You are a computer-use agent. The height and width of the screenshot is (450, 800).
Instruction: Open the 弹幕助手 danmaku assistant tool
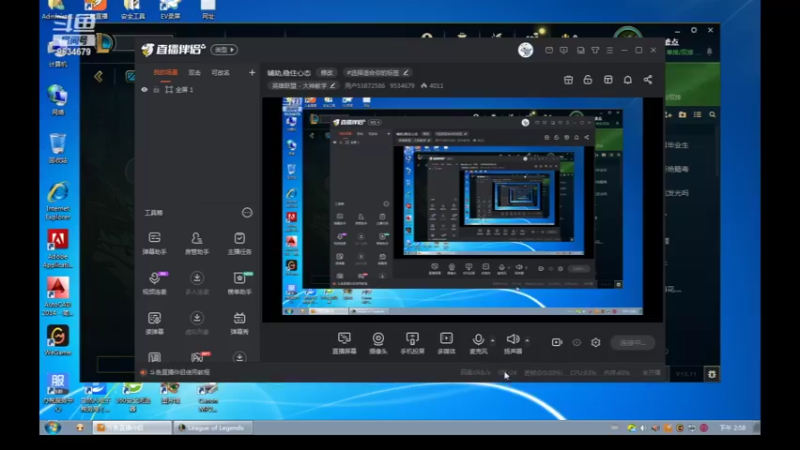155,242
